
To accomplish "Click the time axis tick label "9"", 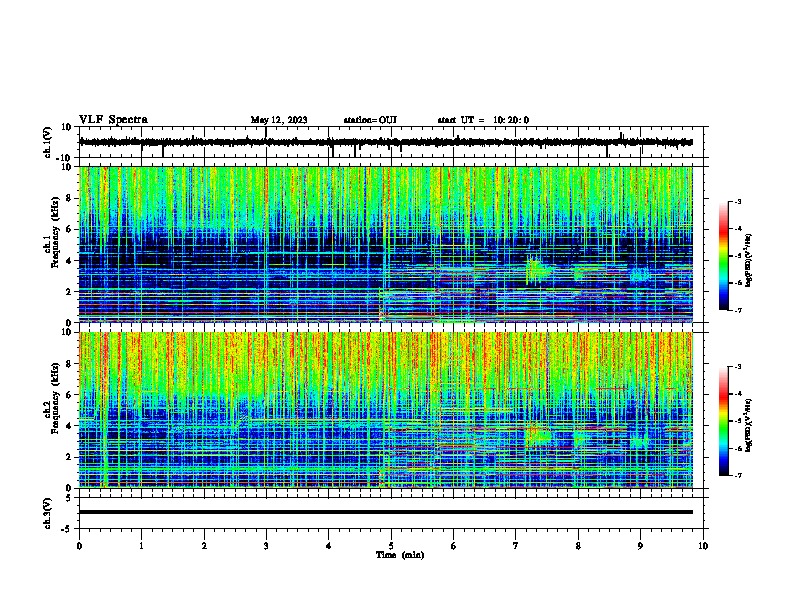I will point(640,546).
